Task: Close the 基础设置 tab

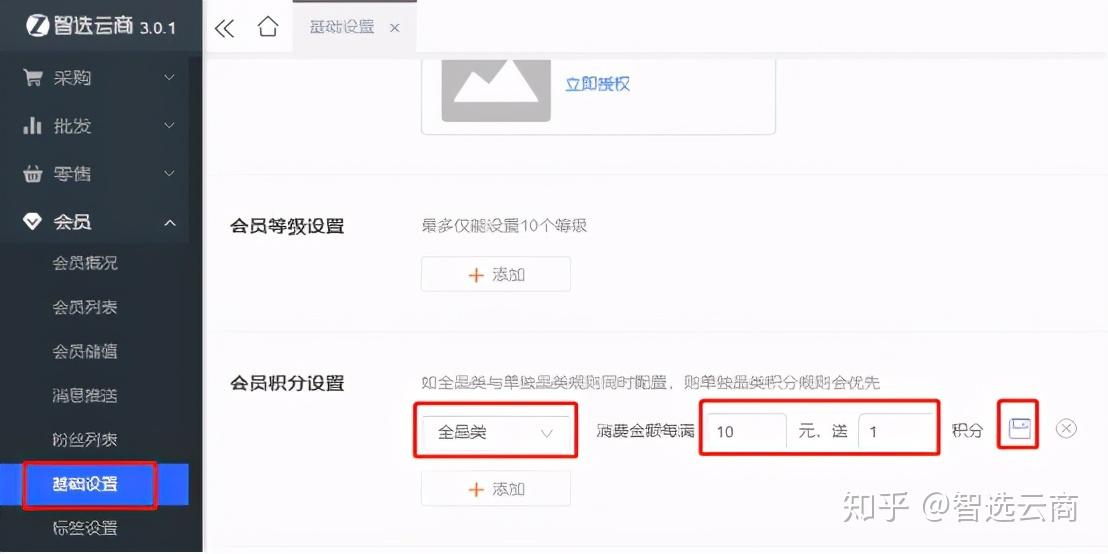Action: (395, 28)
